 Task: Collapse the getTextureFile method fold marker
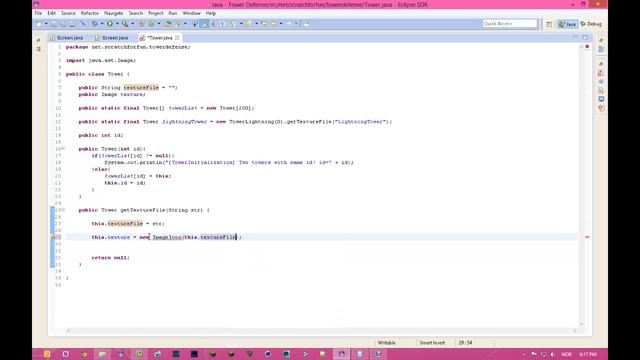coord(63,210)
